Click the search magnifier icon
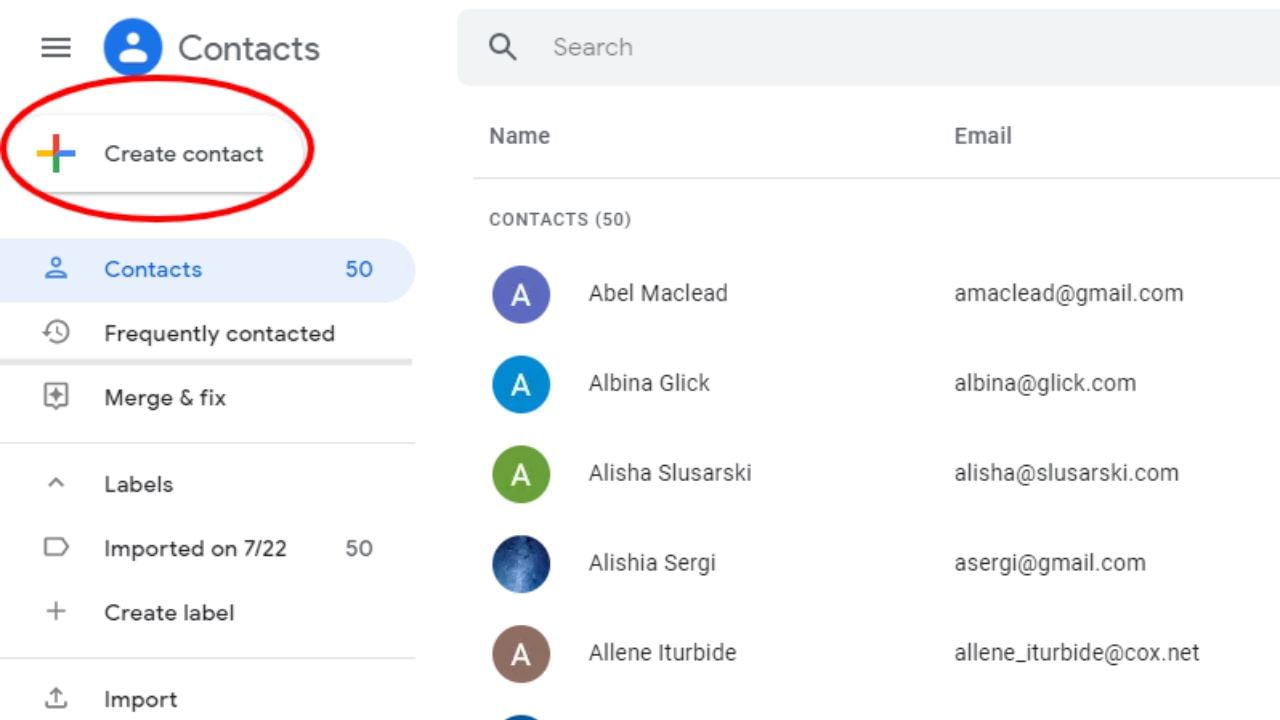The image size is (1280, 720). tap(502, 47)
